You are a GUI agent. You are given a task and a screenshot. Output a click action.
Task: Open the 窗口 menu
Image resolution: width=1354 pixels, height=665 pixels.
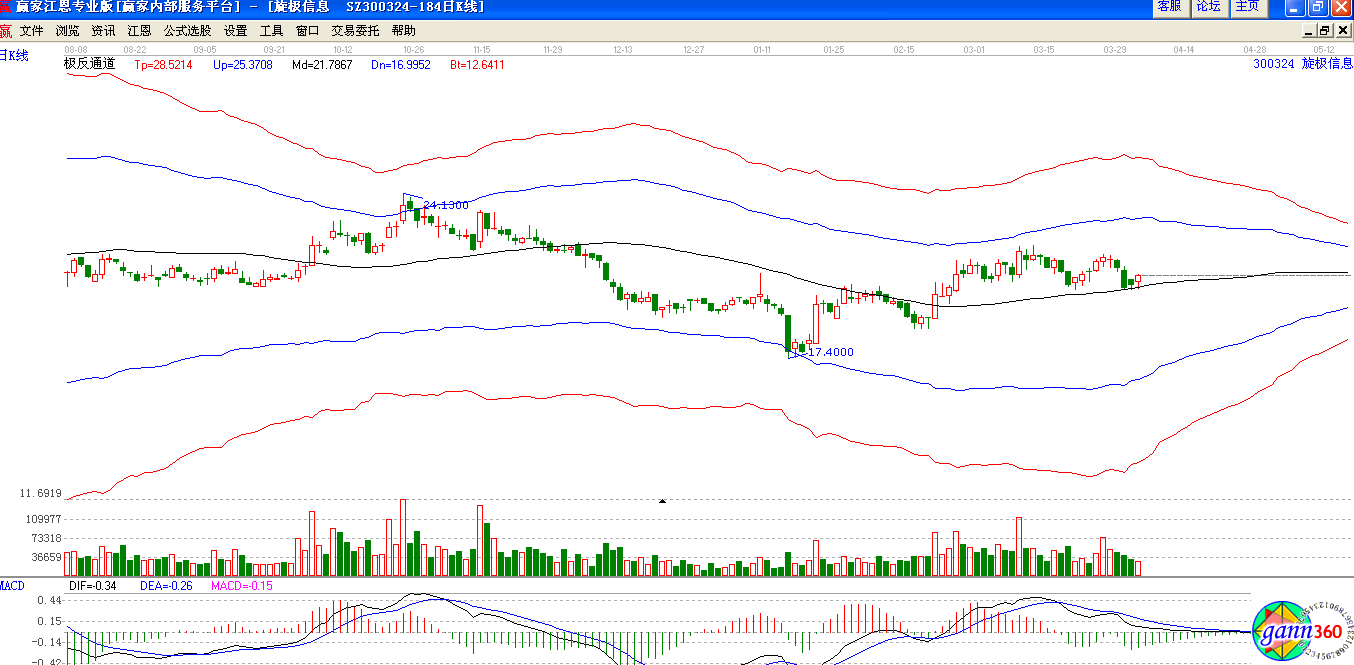[x=307, y=31]
